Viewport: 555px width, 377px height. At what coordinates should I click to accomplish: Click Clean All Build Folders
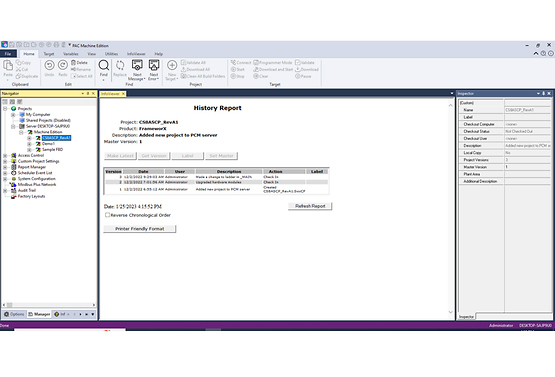pyautogui.click(x=203, y=76)
